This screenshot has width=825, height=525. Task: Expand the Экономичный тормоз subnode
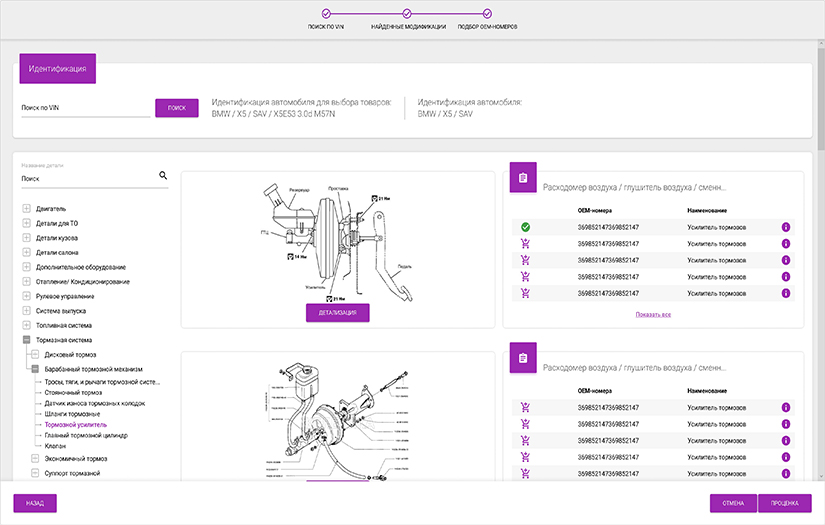click(35, 458)
